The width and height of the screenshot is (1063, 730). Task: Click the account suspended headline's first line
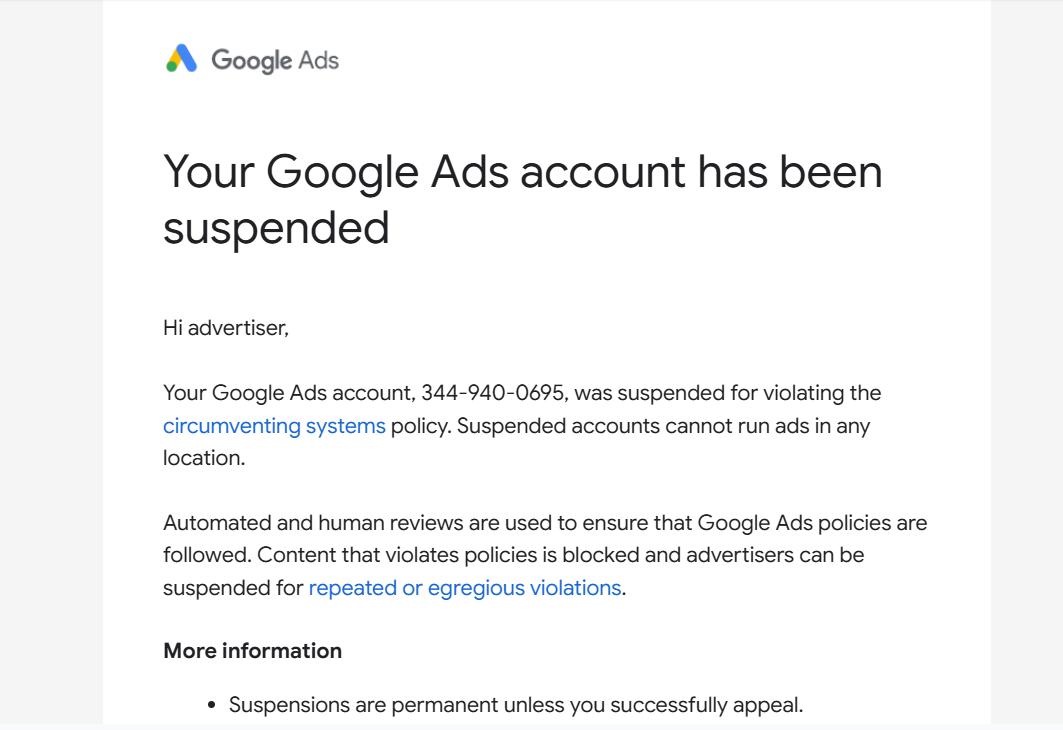coord(522,171)
